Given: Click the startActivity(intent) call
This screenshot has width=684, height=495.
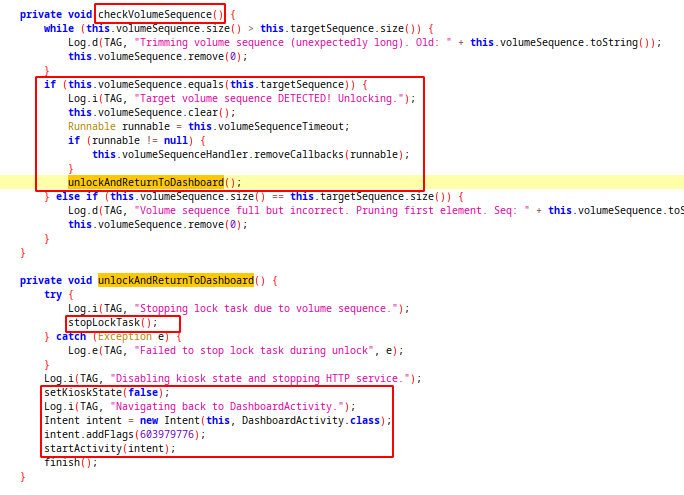Looking at the screenshot, I should coord(108,448).
